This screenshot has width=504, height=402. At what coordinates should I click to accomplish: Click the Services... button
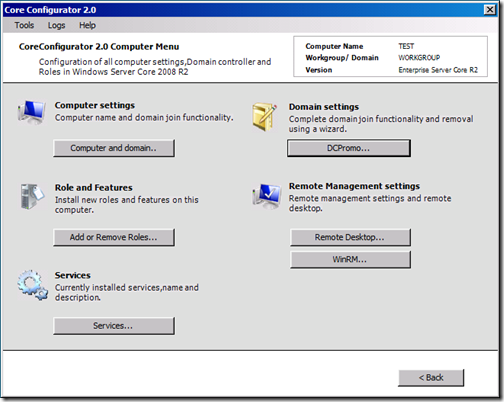[x=114, y=326]
